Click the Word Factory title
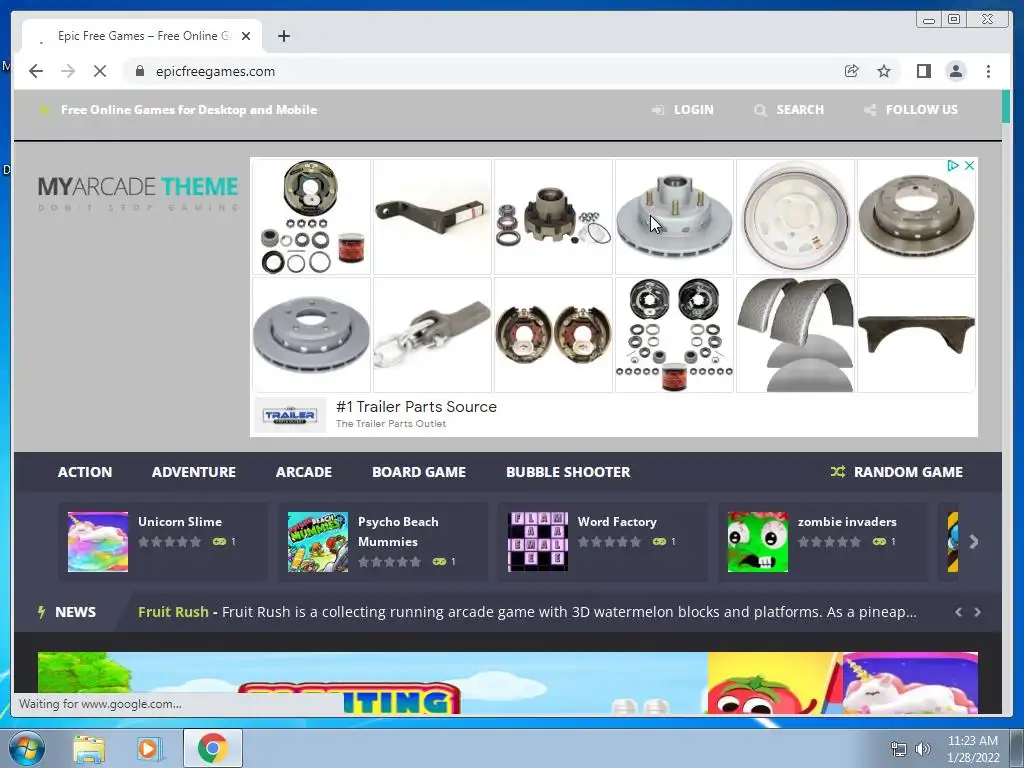 pos(617,522)
